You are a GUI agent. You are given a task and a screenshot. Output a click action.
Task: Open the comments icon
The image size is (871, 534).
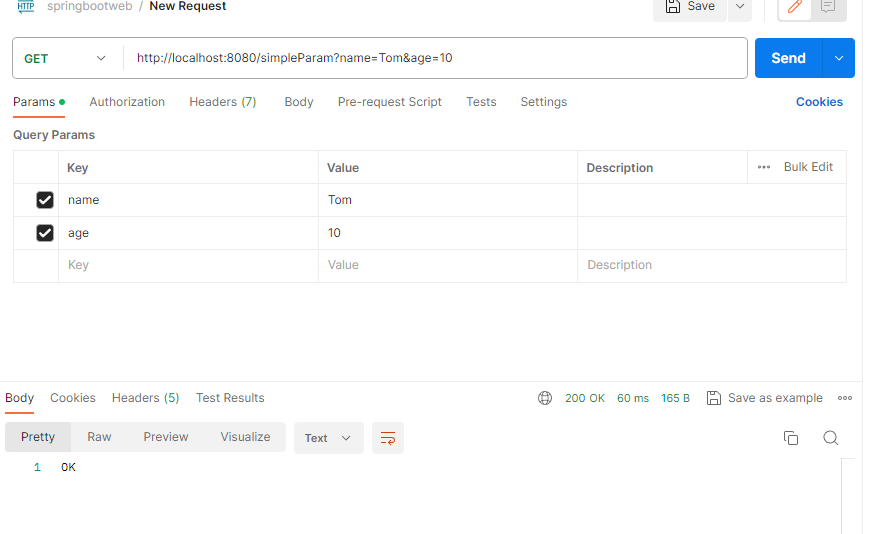point(828,8)
